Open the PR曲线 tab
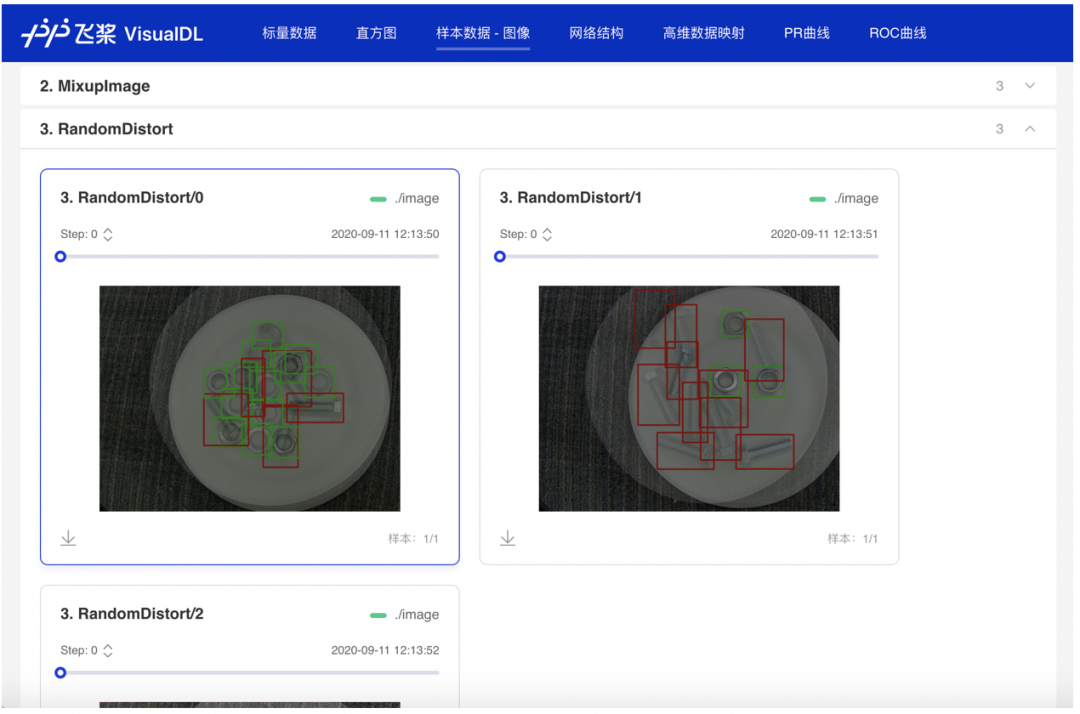 tap(807, 33)
